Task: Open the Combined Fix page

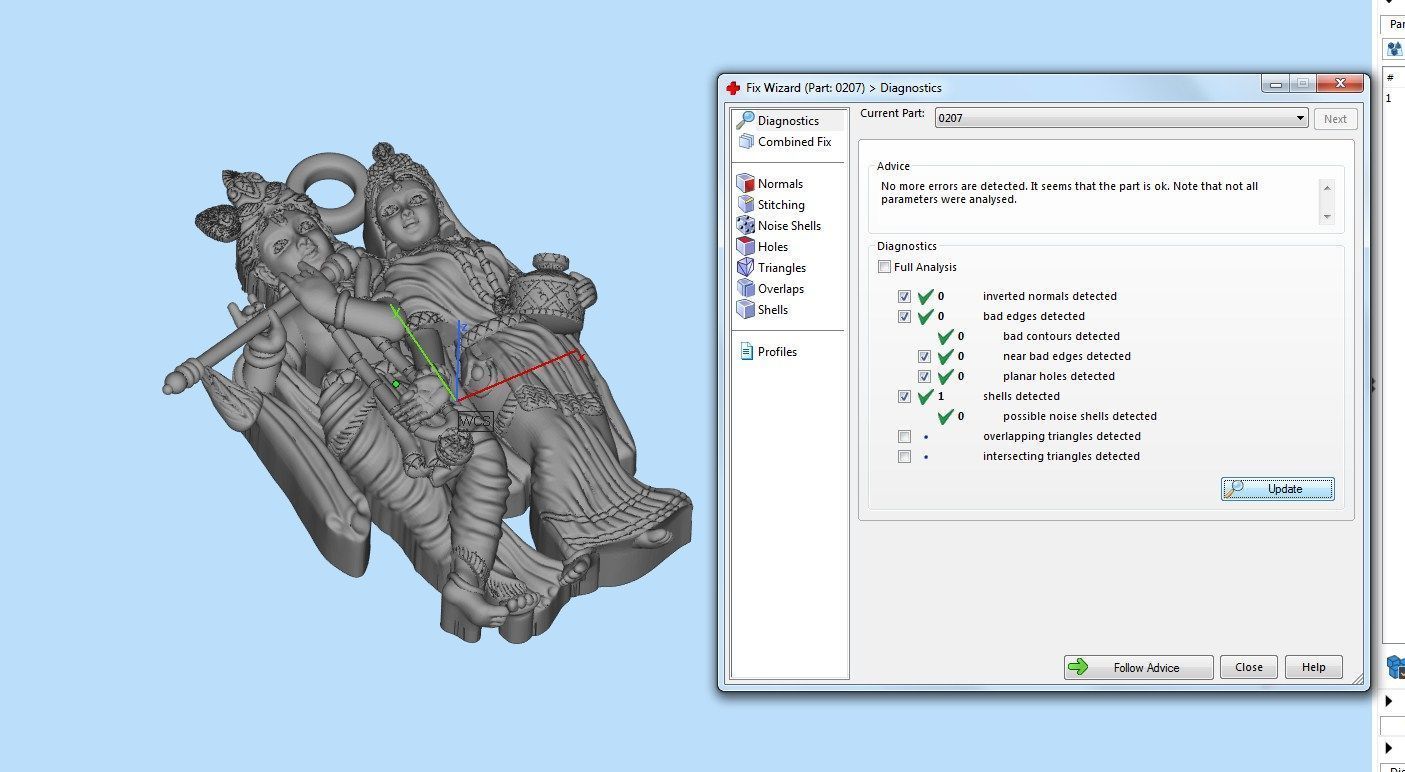Action: point(785,142)
